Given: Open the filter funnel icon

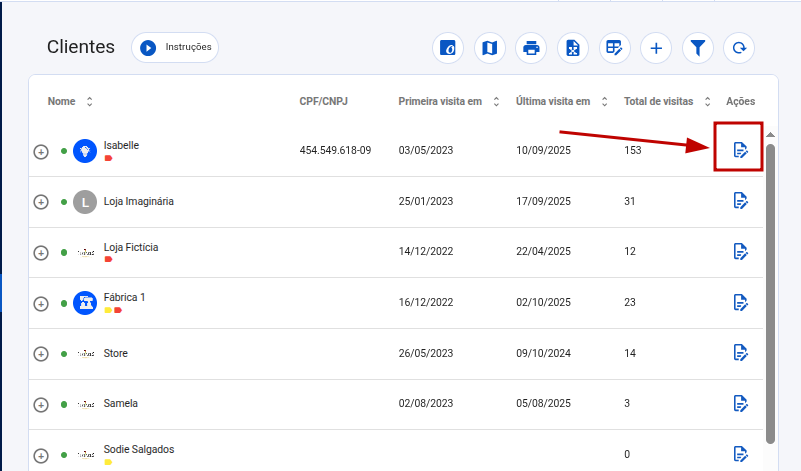Looking at the screenshot, I should pos(698,47).
